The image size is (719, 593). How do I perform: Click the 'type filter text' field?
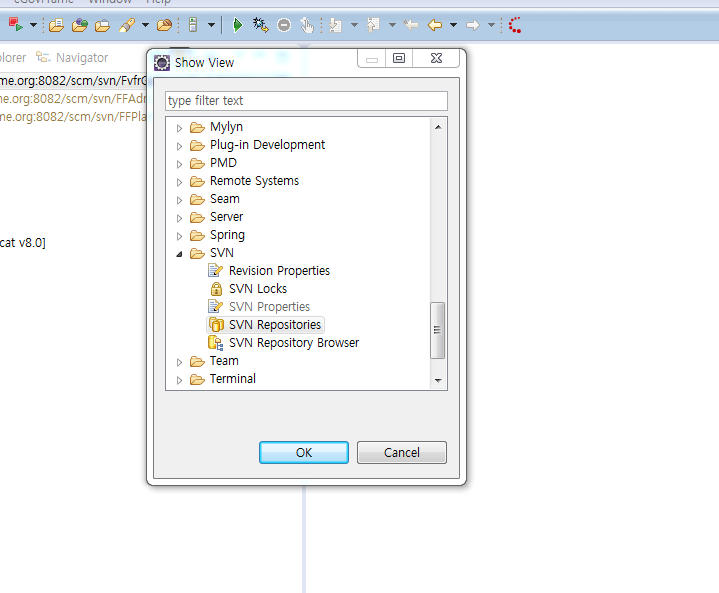coord(306,101)
